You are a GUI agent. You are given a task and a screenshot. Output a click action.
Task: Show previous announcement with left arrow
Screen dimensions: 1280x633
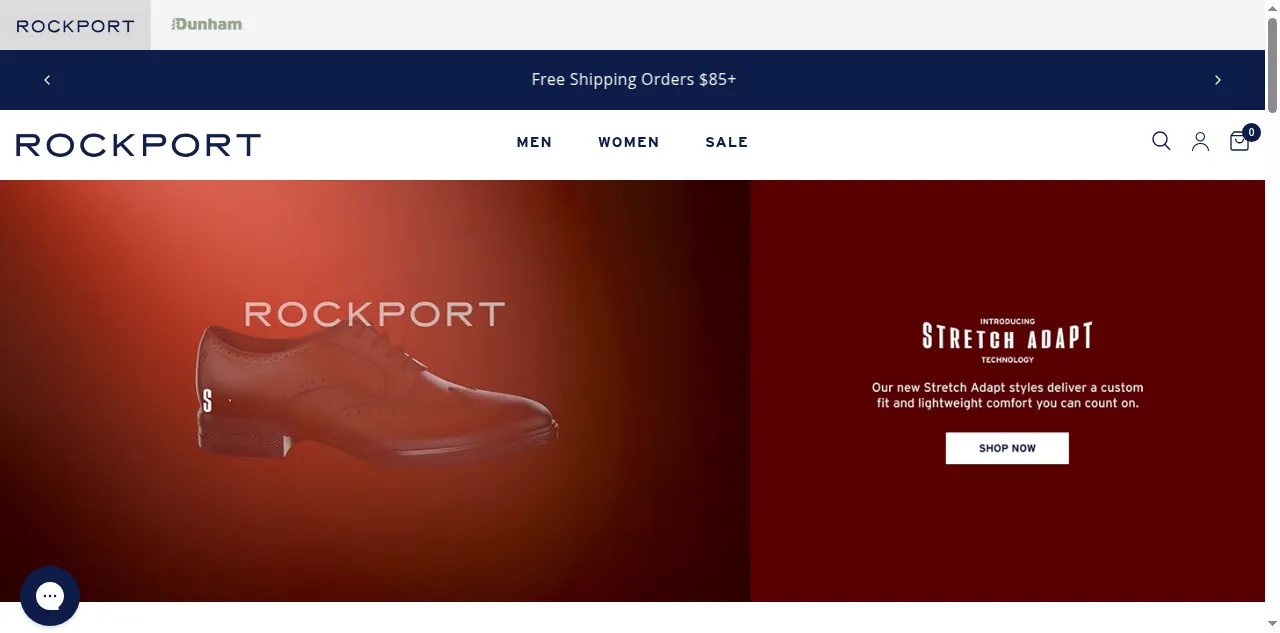click(47, 80)
